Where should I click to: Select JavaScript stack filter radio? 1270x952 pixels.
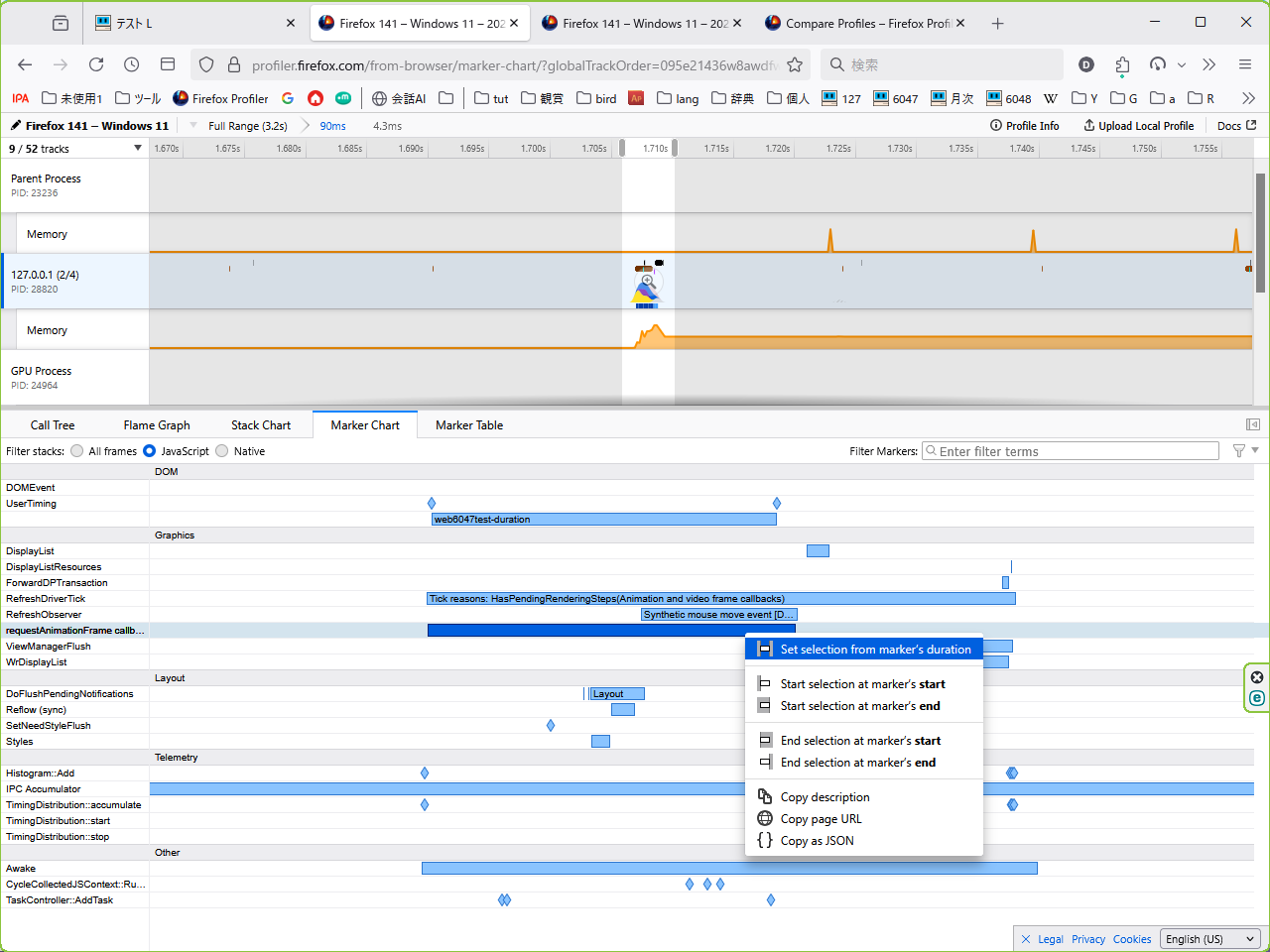[150, 451]
